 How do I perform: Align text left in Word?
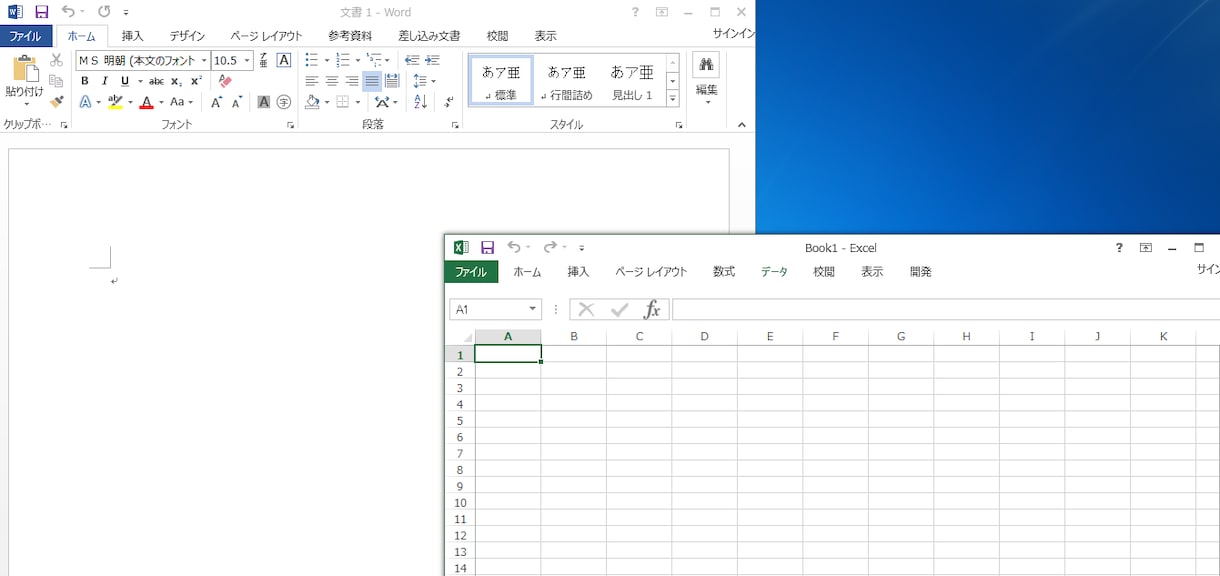pyautogui.click(x=312, y=81)
